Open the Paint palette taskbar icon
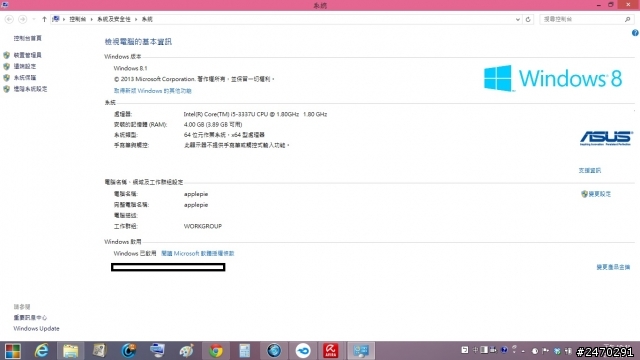640x360 pixels. pyautogui.click(x=187, y=351)
